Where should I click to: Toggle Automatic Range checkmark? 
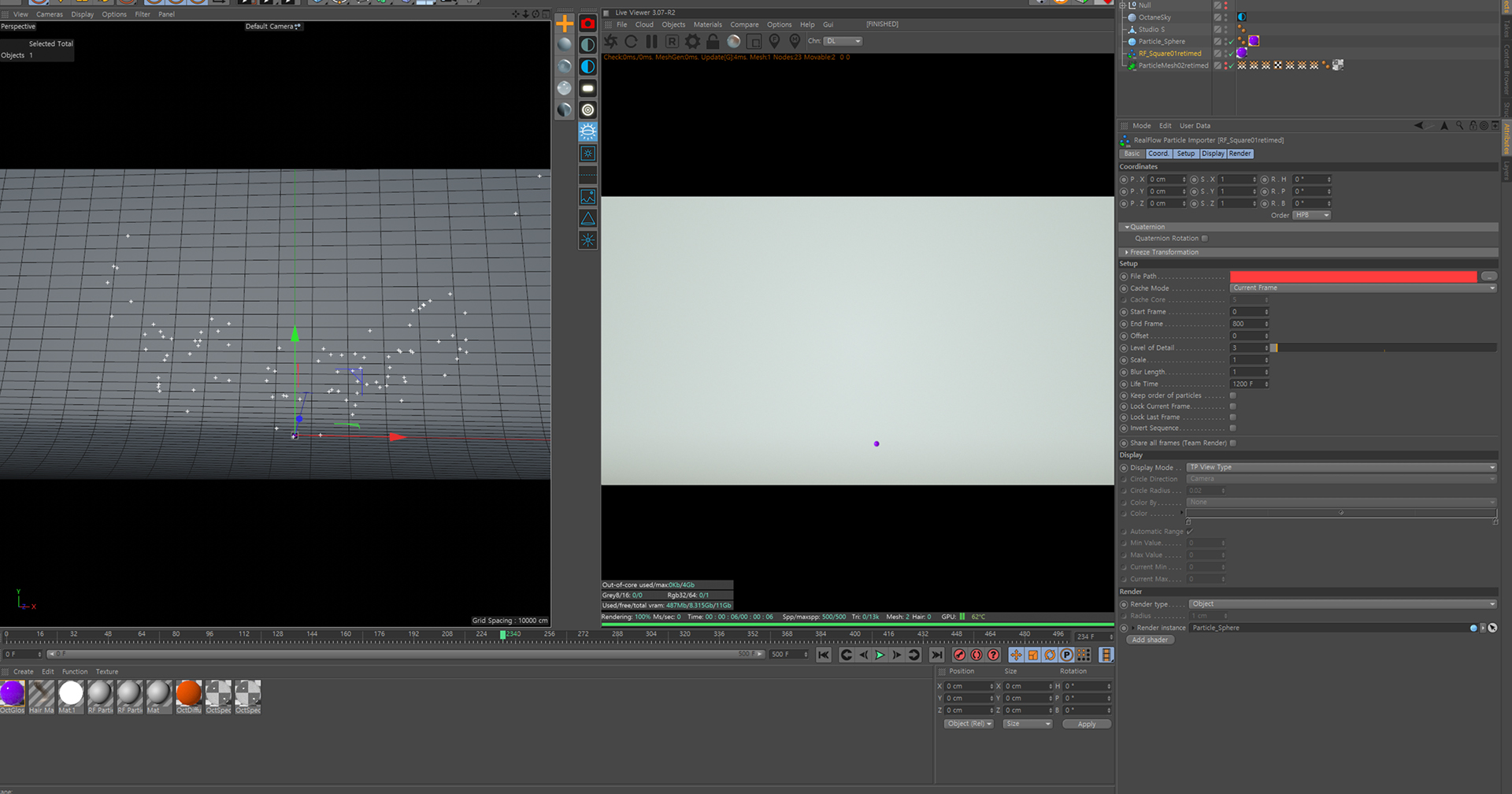(x=1190, y=532)
